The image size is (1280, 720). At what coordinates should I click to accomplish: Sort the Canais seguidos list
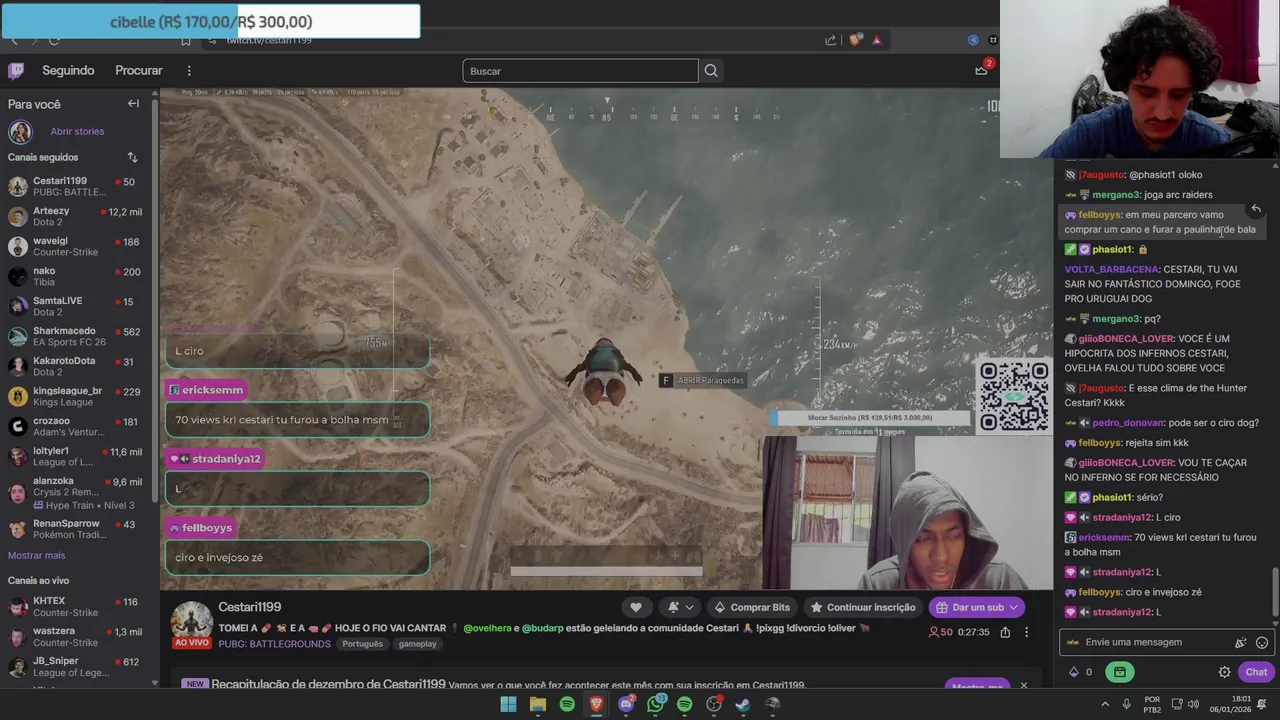click(x=132, y=157)
